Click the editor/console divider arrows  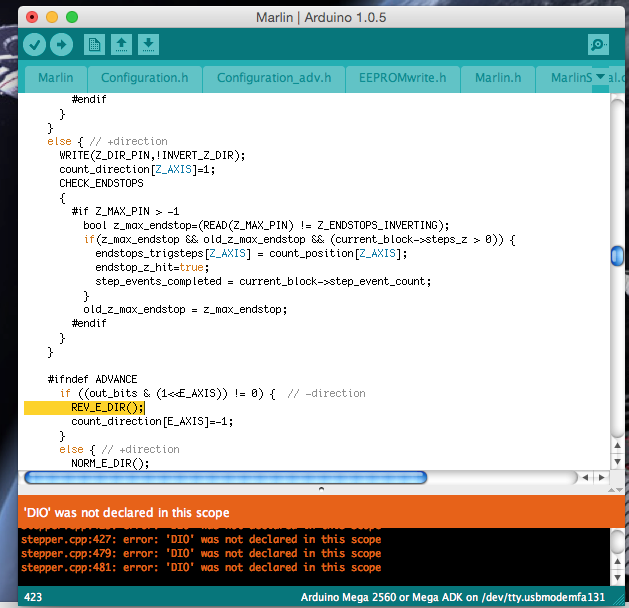320,489
